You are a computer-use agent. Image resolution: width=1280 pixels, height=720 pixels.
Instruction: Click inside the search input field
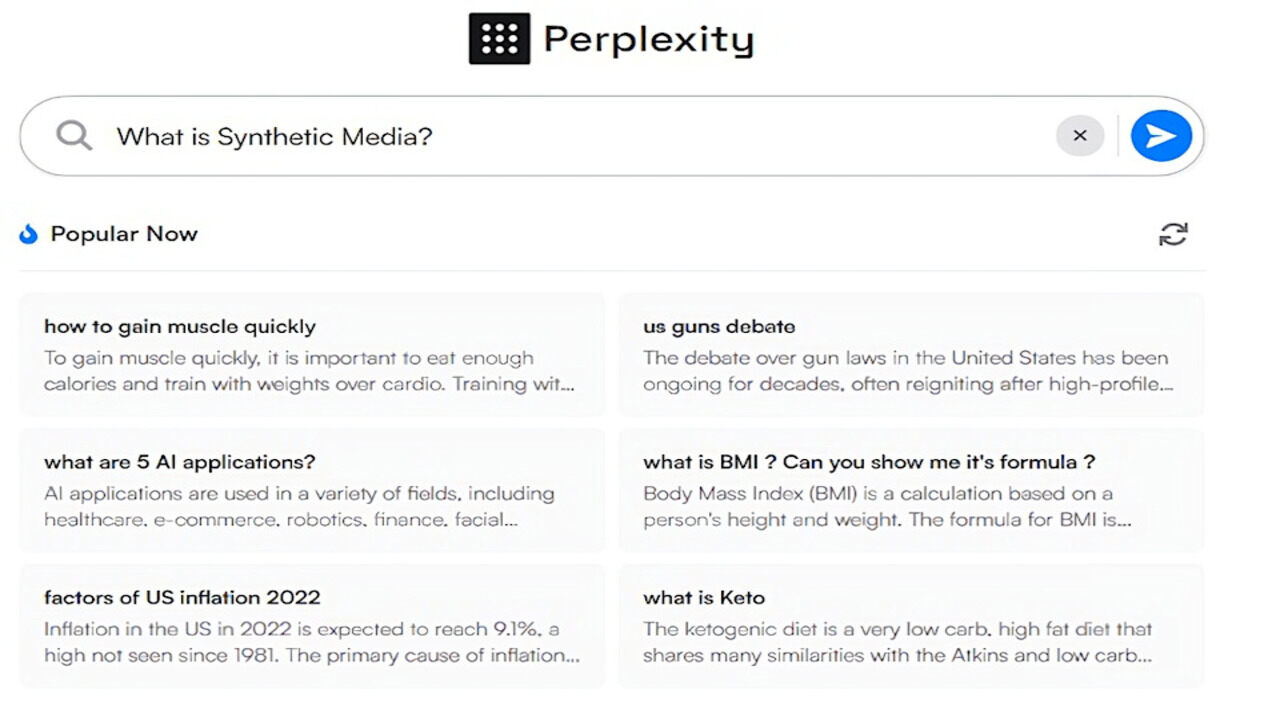tap(500, 136)
